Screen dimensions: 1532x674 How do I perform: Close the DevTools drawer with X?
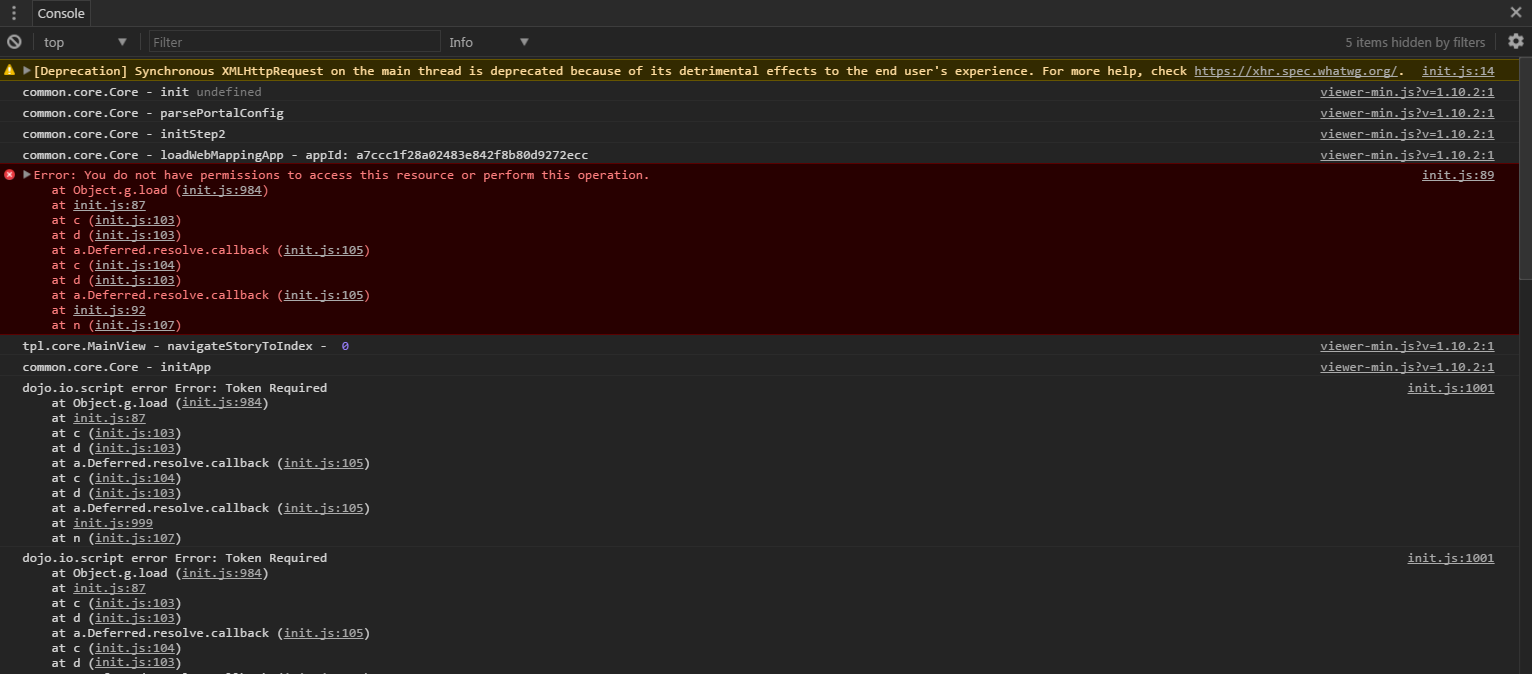[1516, 13]
